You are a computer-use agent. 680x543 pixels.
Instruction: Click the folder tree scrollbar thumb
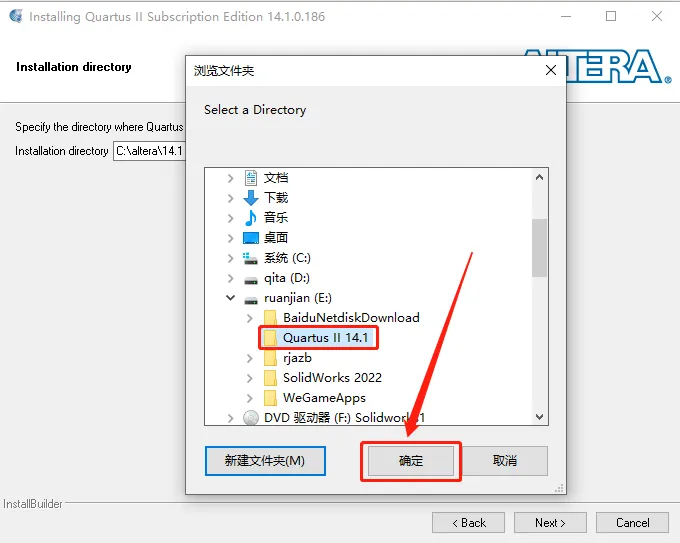tap(539, 248)
